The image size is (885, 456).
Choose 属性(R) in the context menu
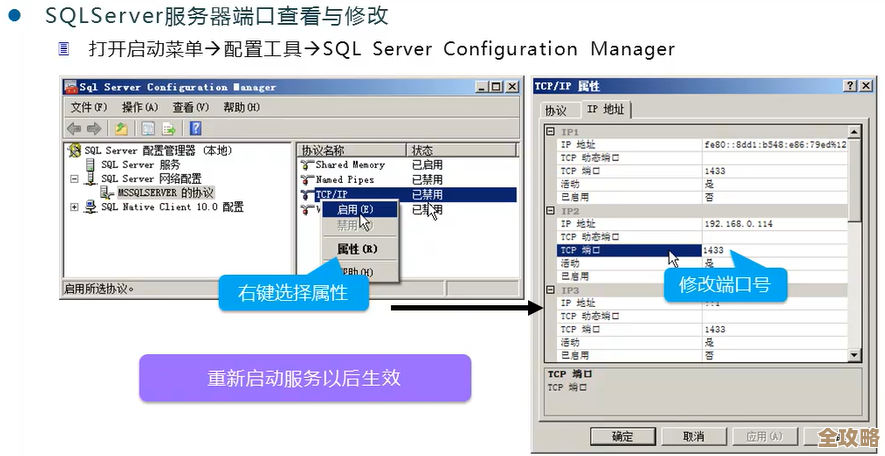click(356, 249)
